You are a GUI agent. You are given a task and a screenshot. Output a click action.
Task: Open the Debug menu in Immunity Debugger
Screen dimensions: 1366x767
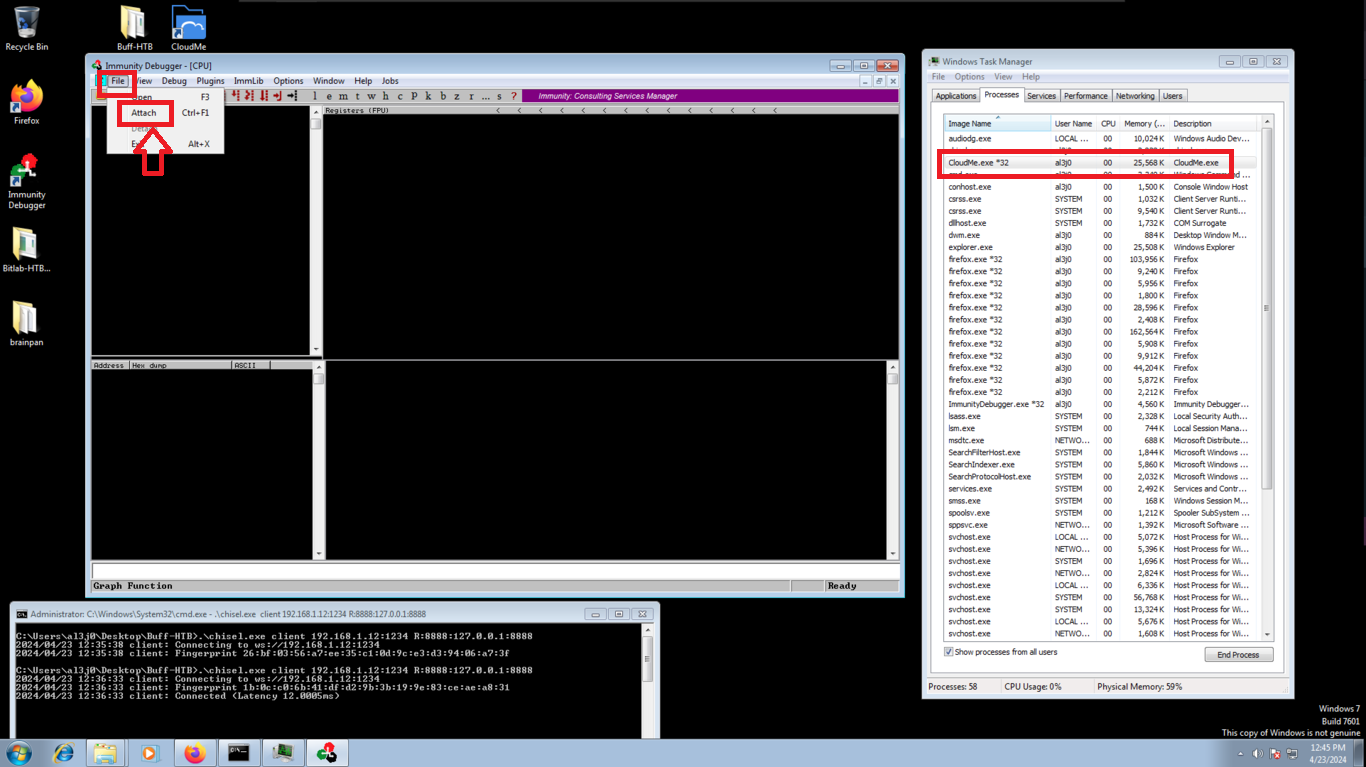coord(174,81)
